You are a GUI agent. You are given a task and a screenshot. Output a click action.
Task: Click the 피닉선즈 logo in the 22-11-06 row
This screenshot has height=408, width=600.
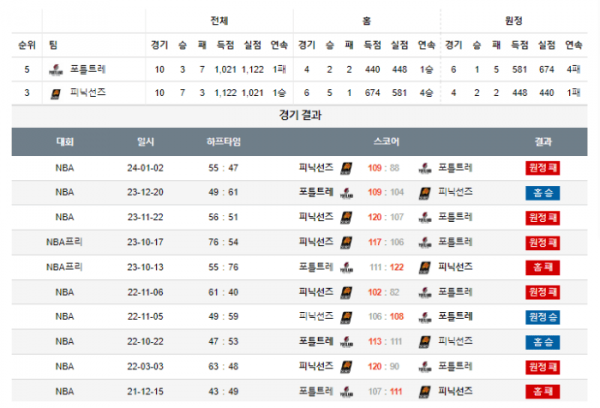[346, 292]
